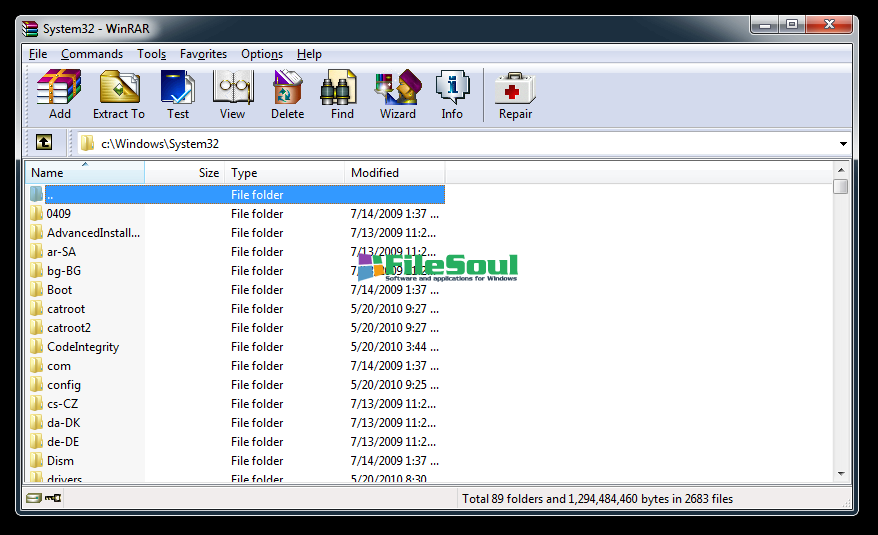Screen dimensions: 878x535
Task: Click folder icon in the address bar
Action: coord(87,143)
